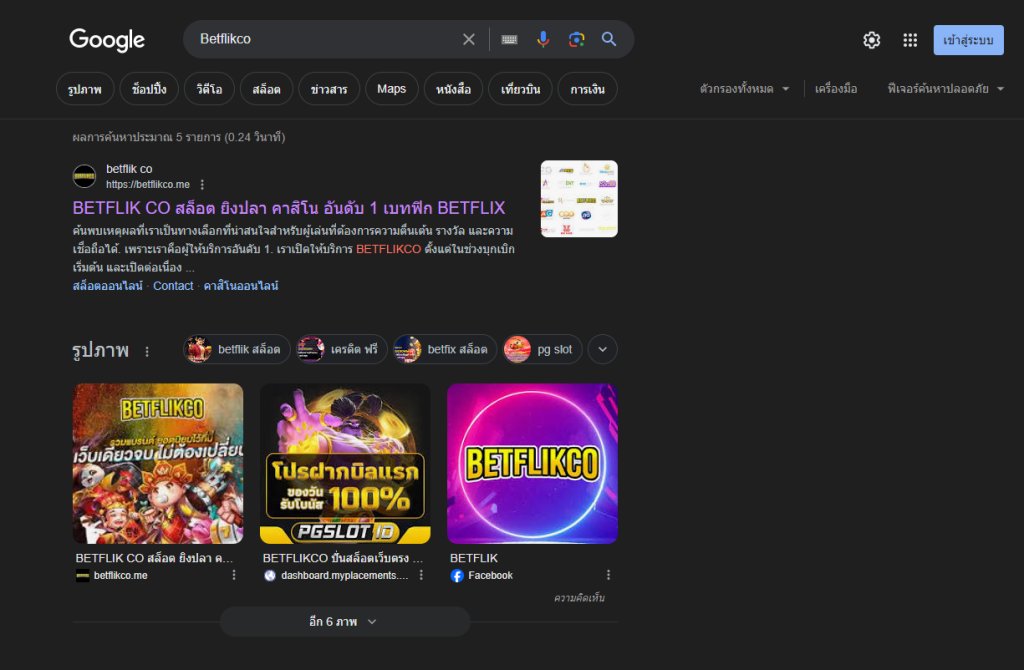Click the betflik co site favicon

[x=84, y=176]
